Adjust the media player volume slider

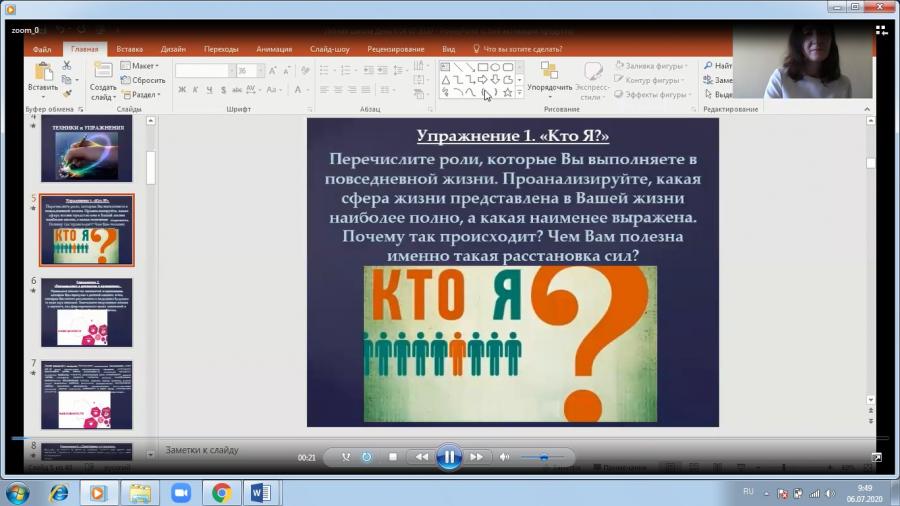click(542, 457)
